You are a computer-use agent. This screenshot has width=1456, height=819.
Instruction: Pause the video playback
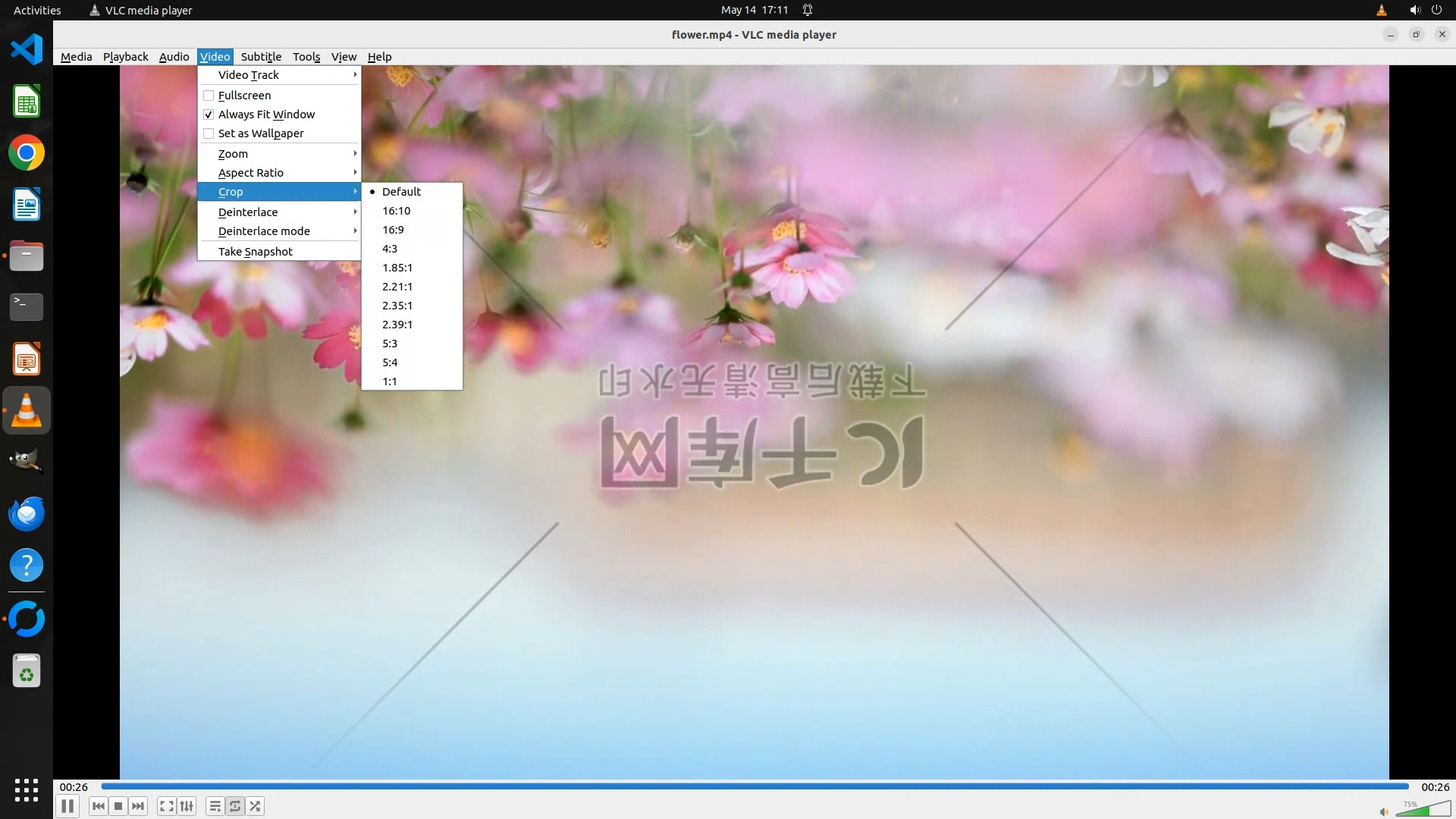coord(67,806)
